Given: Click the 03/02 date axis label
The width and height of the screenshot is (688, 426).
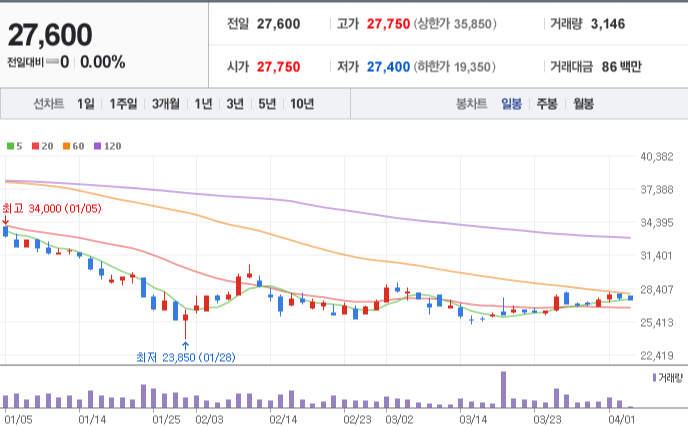Looking at the screenshot, I should pyautogui.click(x=399, y=419).
